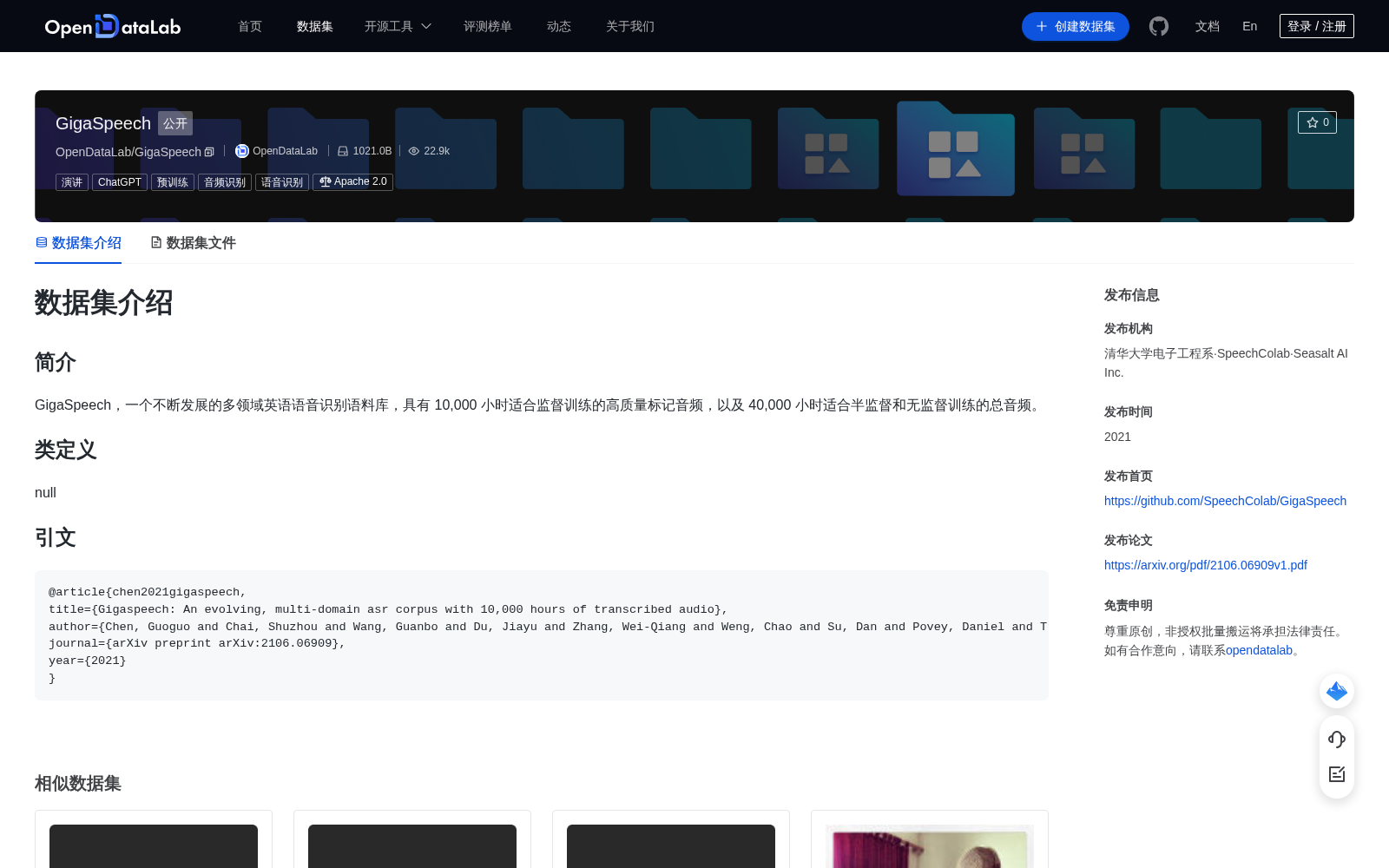Click the Apache 2.0 license tag
Image resolution: width=1389 pixels, height=868 pixels.
(x=352, y=182)
